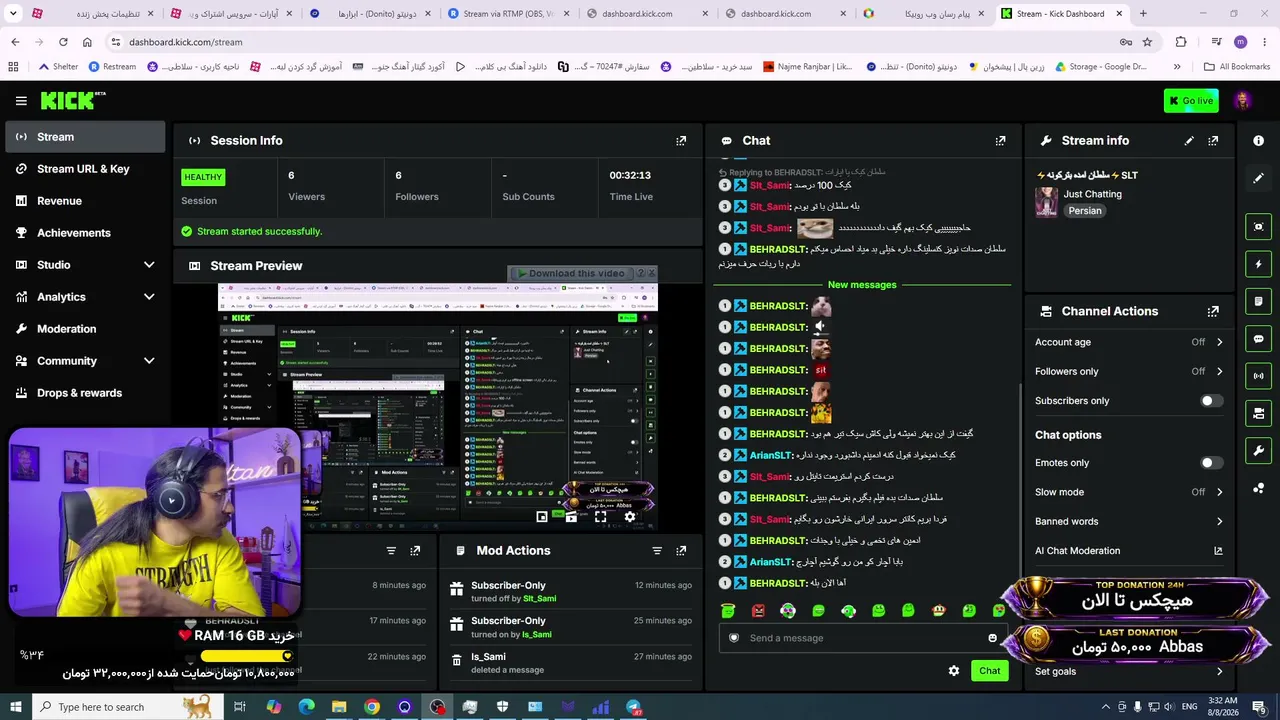Open the profile avatar menu
Viewport: 1280px width, 720px height.
(1242, 100)
